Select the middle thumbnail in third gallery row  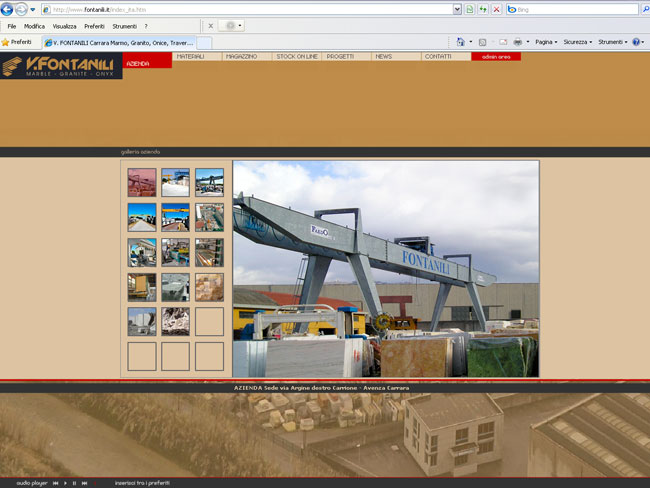(x=175, y=252)
